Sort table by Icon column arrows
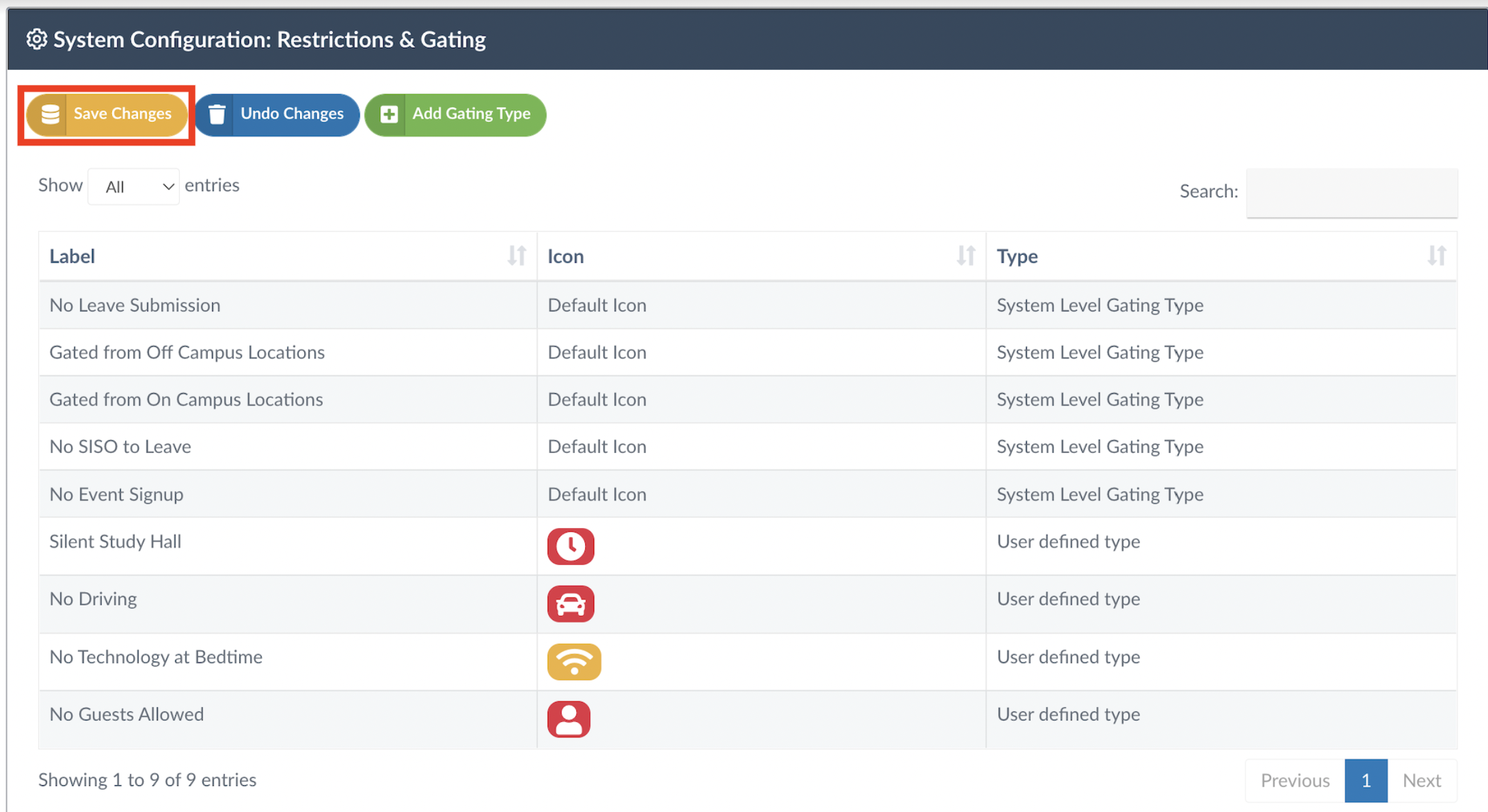The image size is (1488, 812). (x=966, y=256)
